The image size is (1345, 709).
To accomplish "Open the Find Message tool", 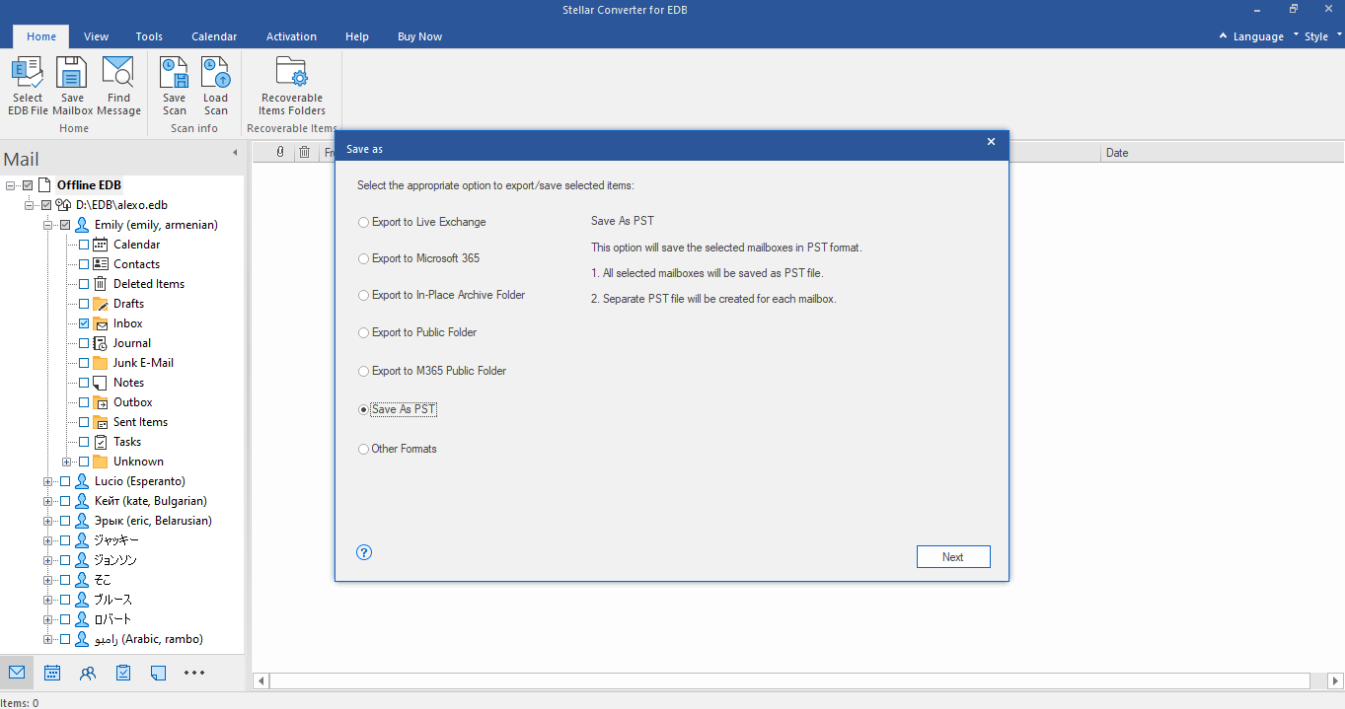I will tap(118, 74).
